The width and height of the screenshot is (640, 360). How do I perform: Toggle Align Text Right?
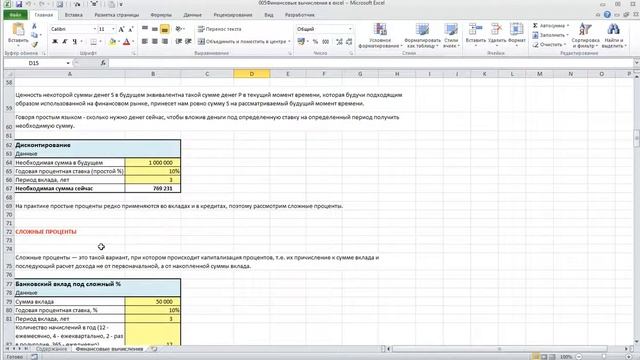pos(164,42)
